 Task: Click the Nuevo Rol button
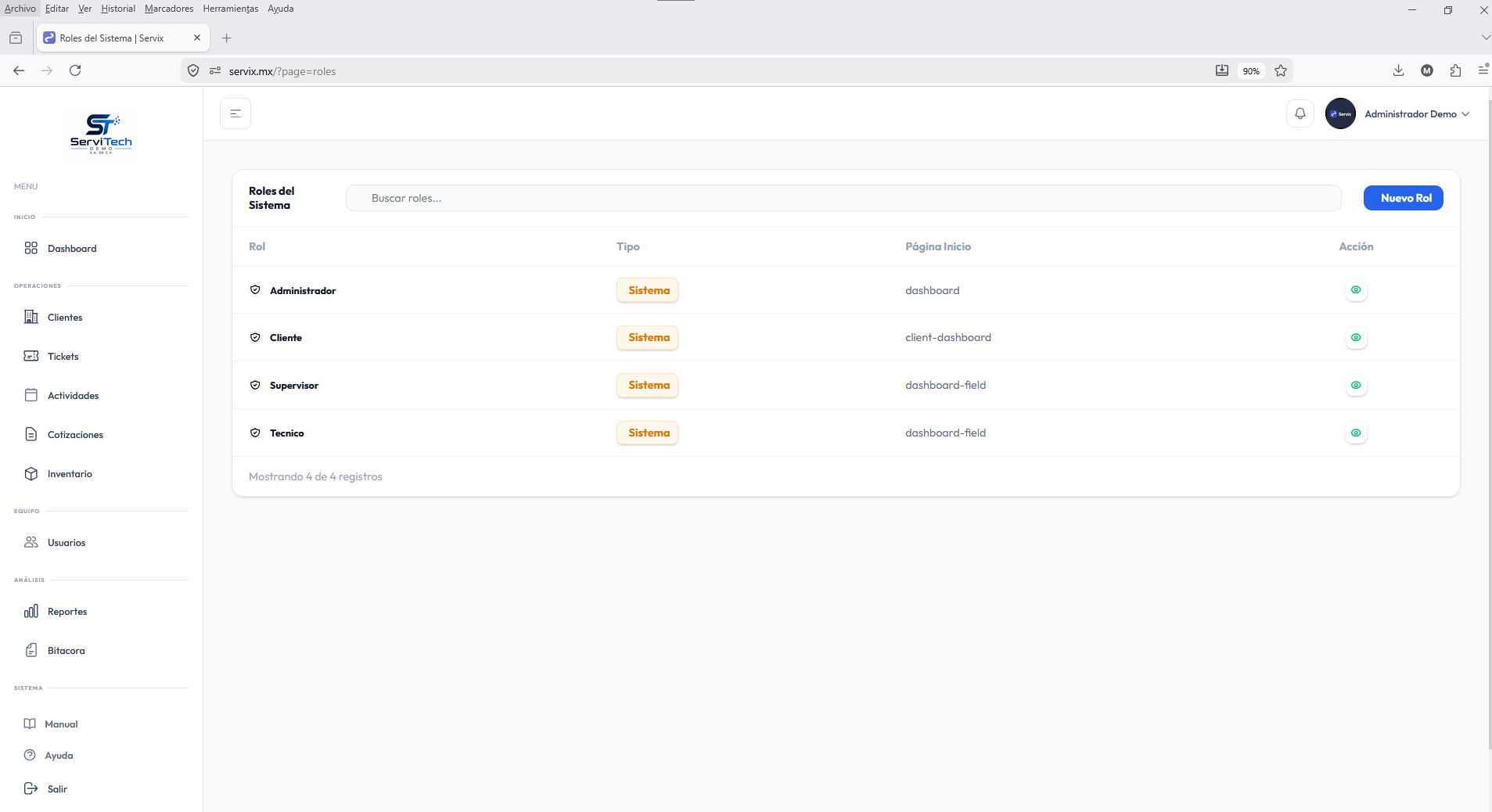tap(1404, 198)
